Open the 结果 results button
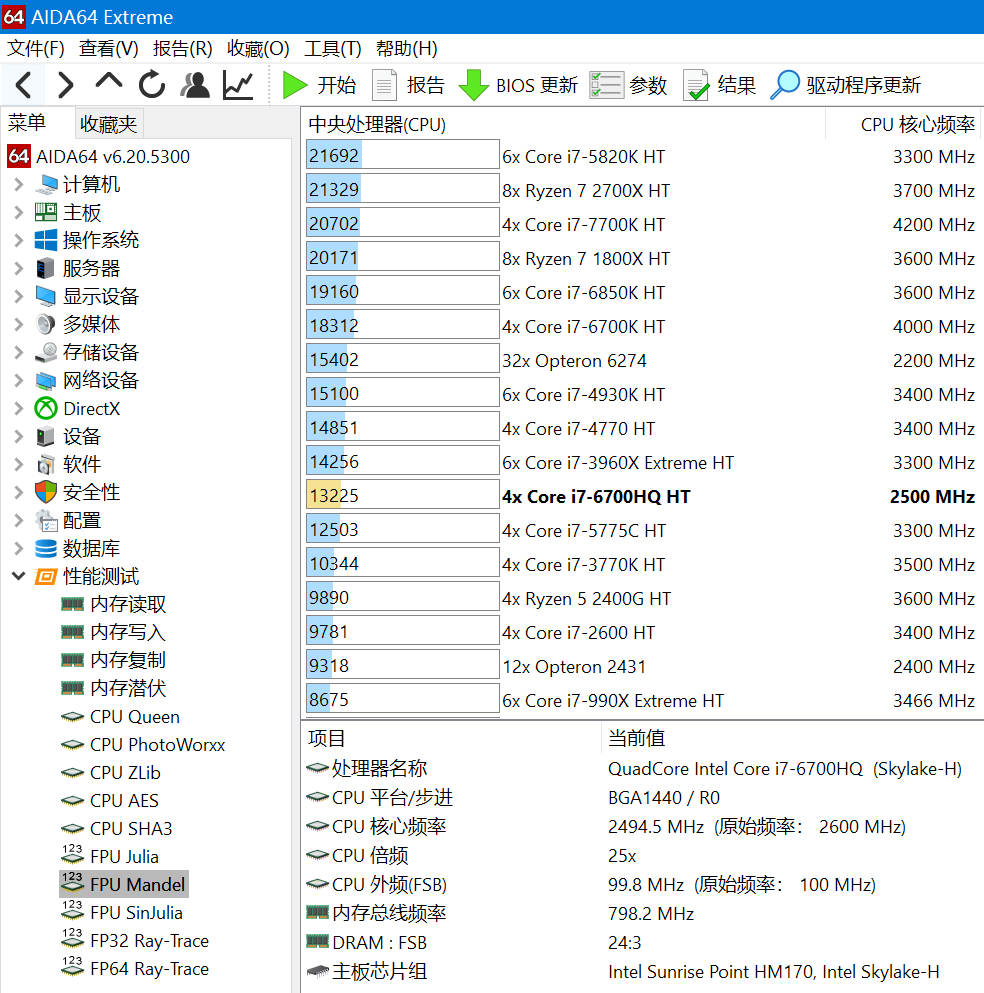Screen dimensions: 984x993 [719, 85]
